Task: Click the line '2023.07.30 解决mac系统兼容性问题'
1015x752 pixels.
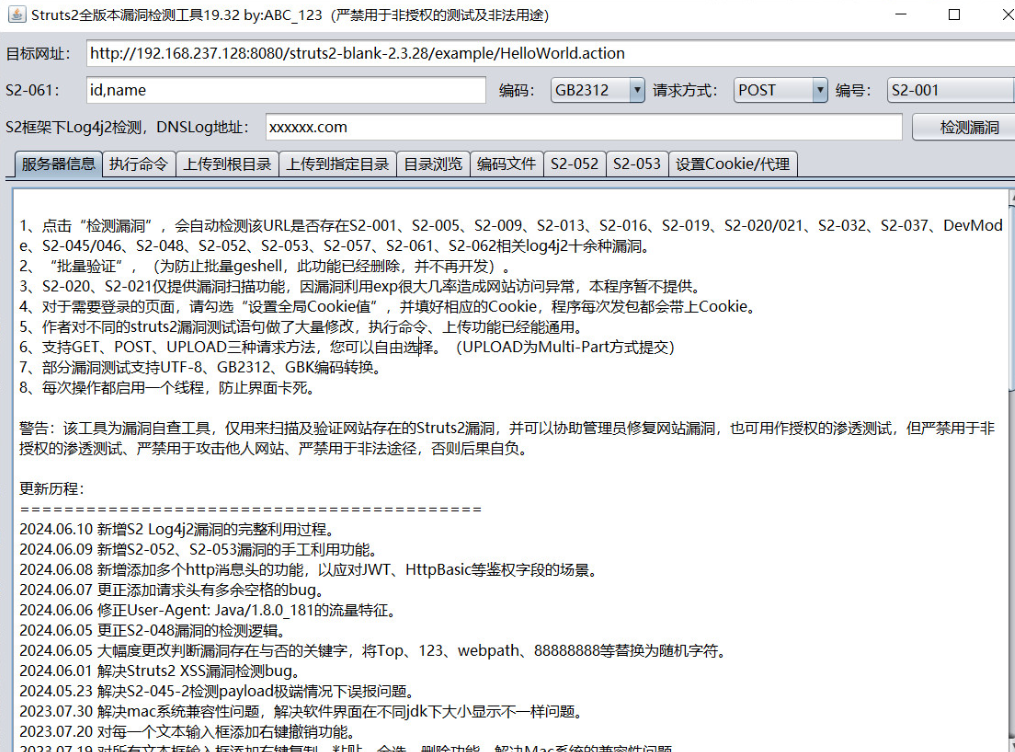Action: click(301, 711)
